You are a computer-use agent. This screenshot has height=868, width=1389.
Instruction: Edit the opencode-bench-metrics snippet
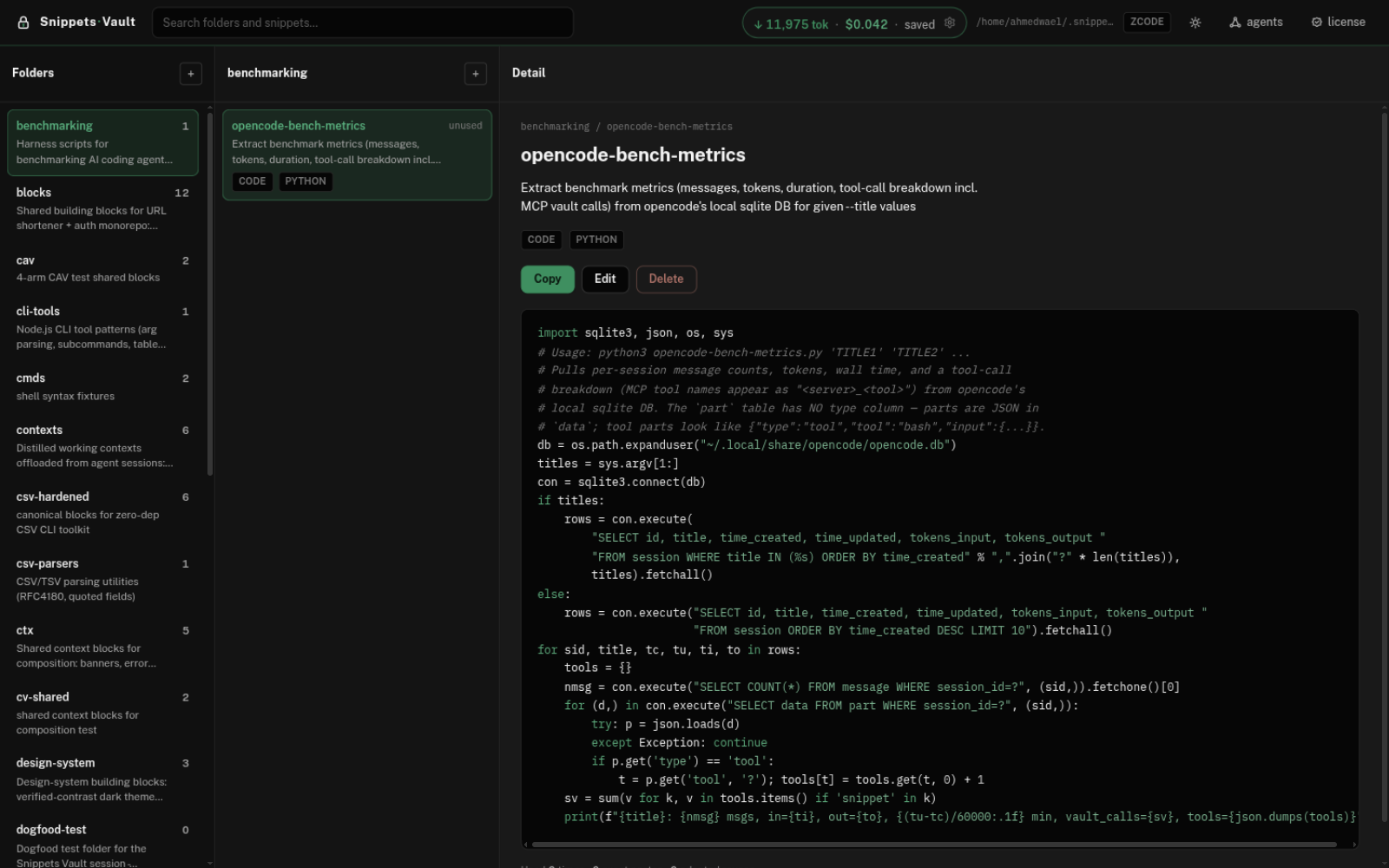(605, 279)
